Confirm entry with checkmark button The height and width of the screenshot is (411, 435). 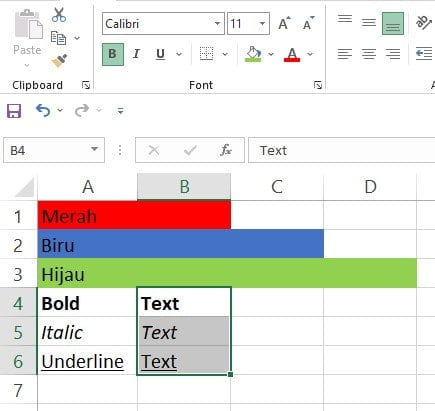click(190, 151)
